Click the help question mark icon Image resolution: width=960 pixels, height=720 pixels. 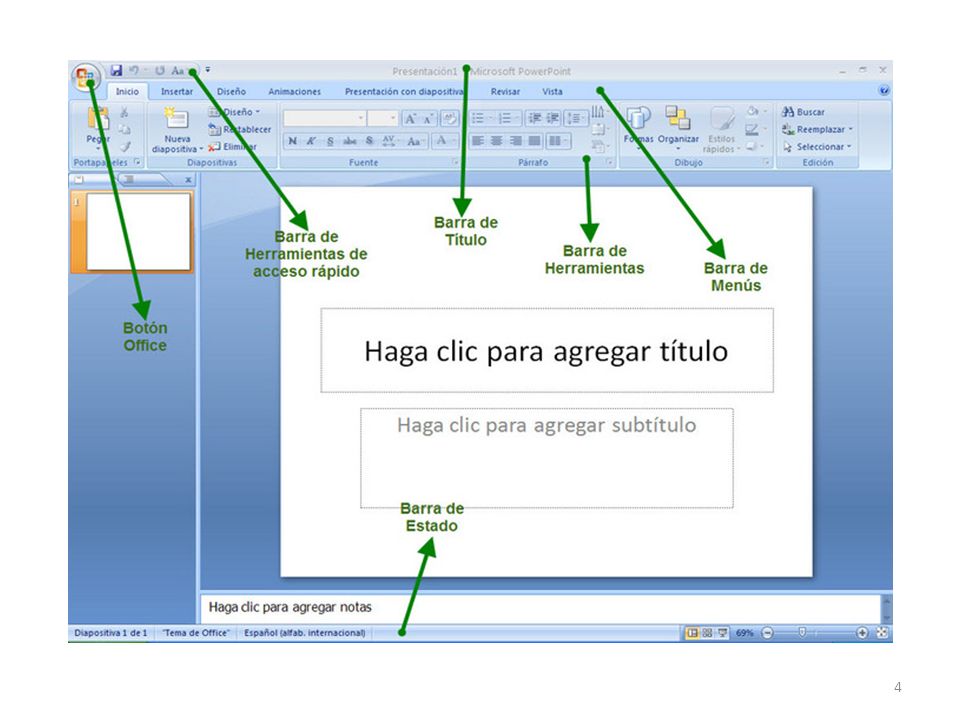(884, 91)
